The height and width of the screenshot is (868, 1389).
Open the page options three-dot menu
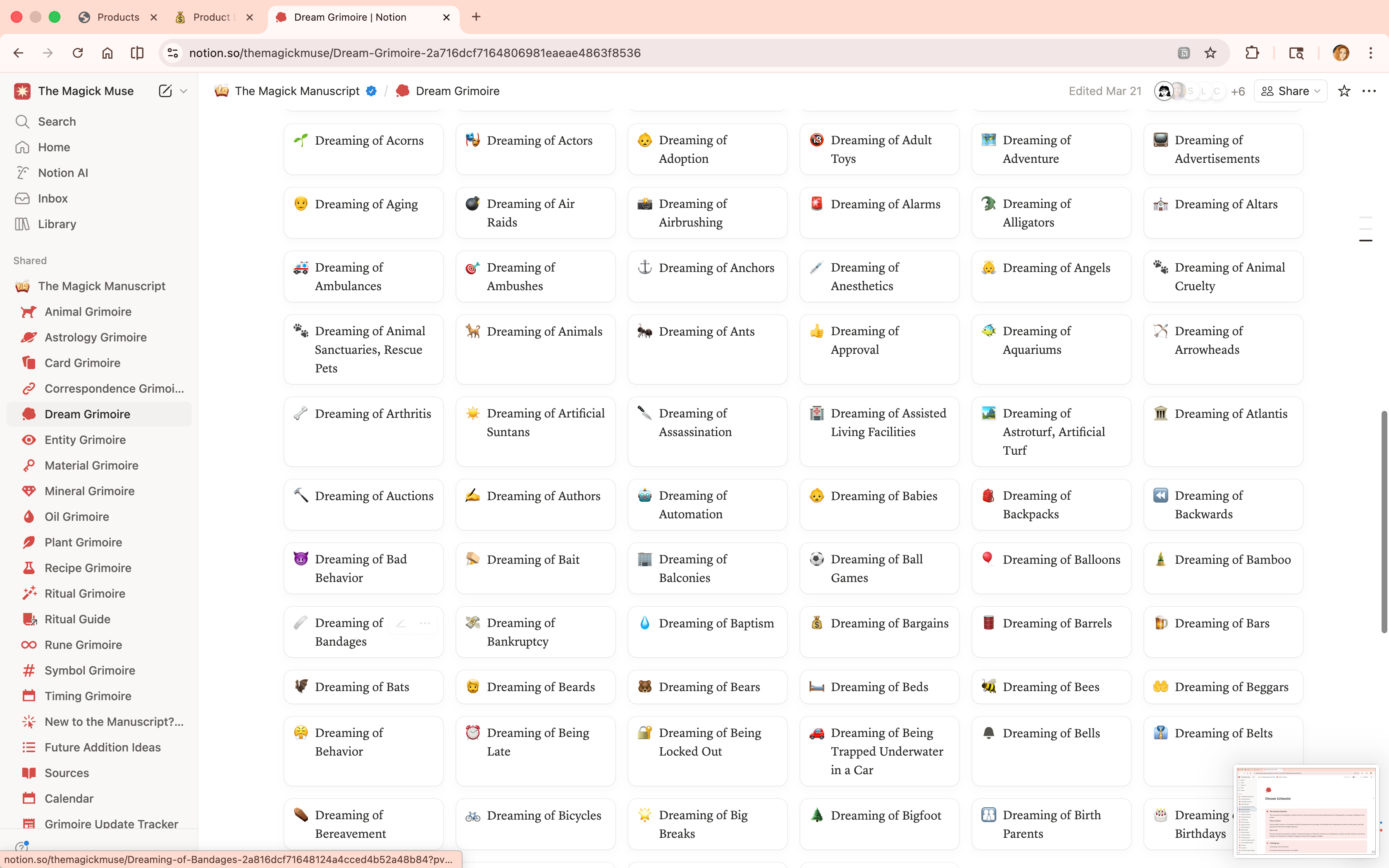[1369, 91]
